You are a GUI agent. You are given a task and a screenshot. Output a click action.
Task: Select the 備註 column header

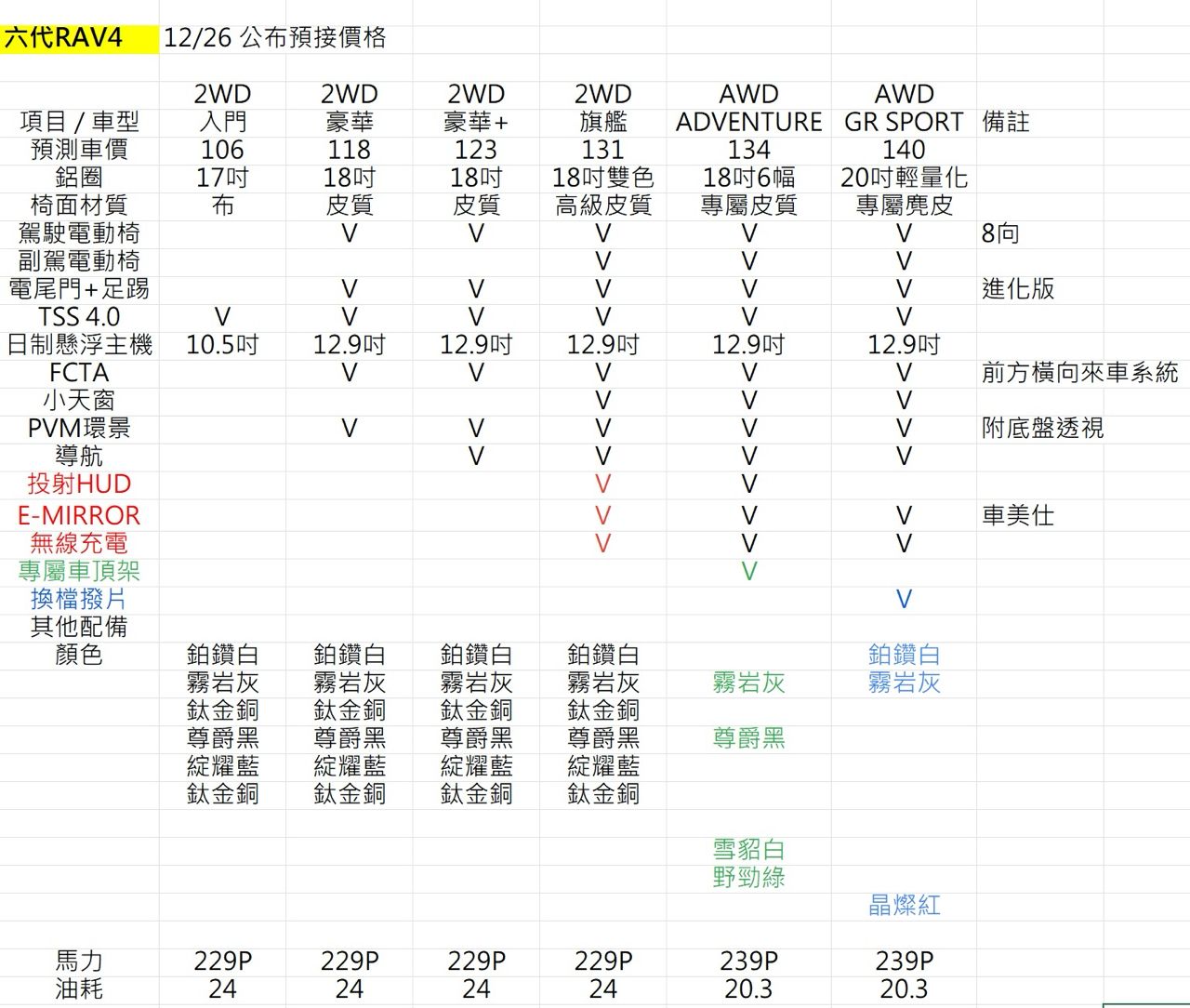[1006, 122]
